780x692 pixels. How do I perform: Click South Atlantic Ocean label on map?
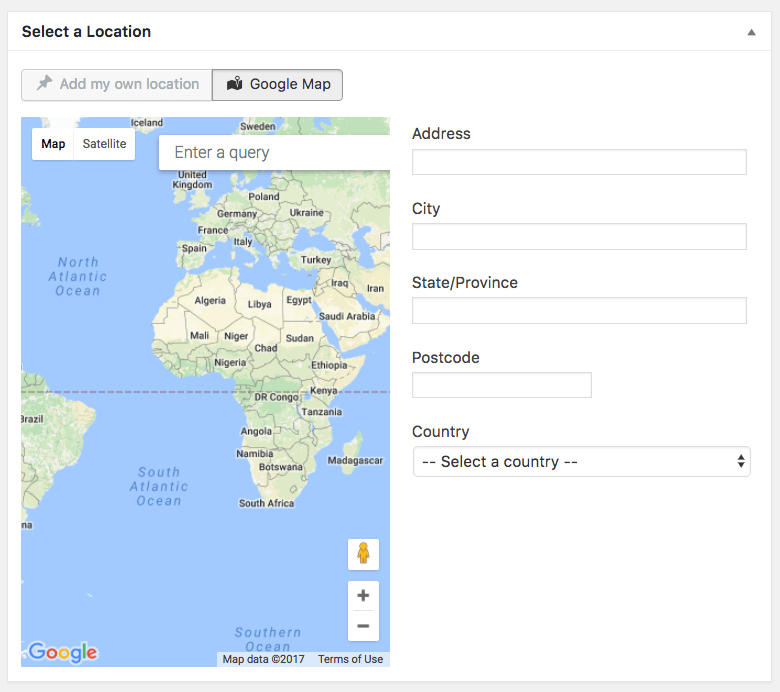159,487
